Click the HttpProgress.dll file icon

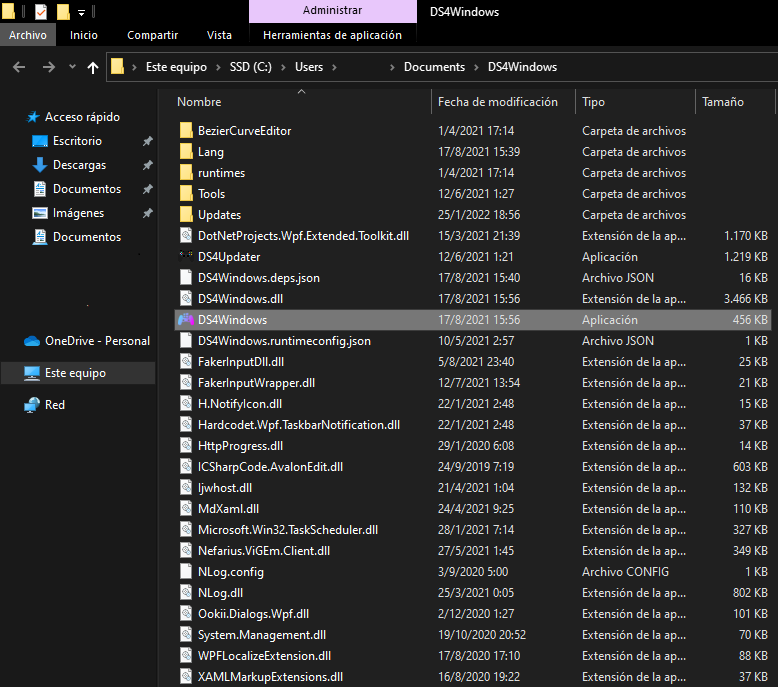186,445
